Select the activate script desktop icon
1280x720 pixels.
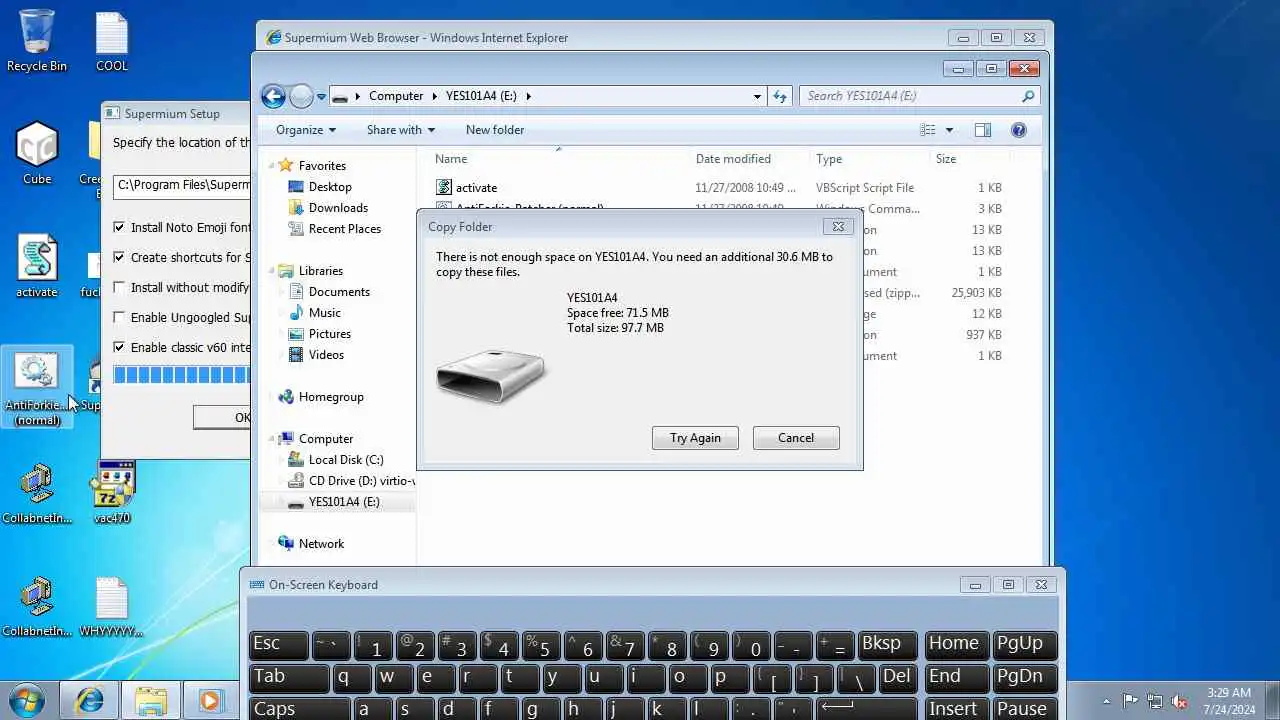[x=37, y=265]
